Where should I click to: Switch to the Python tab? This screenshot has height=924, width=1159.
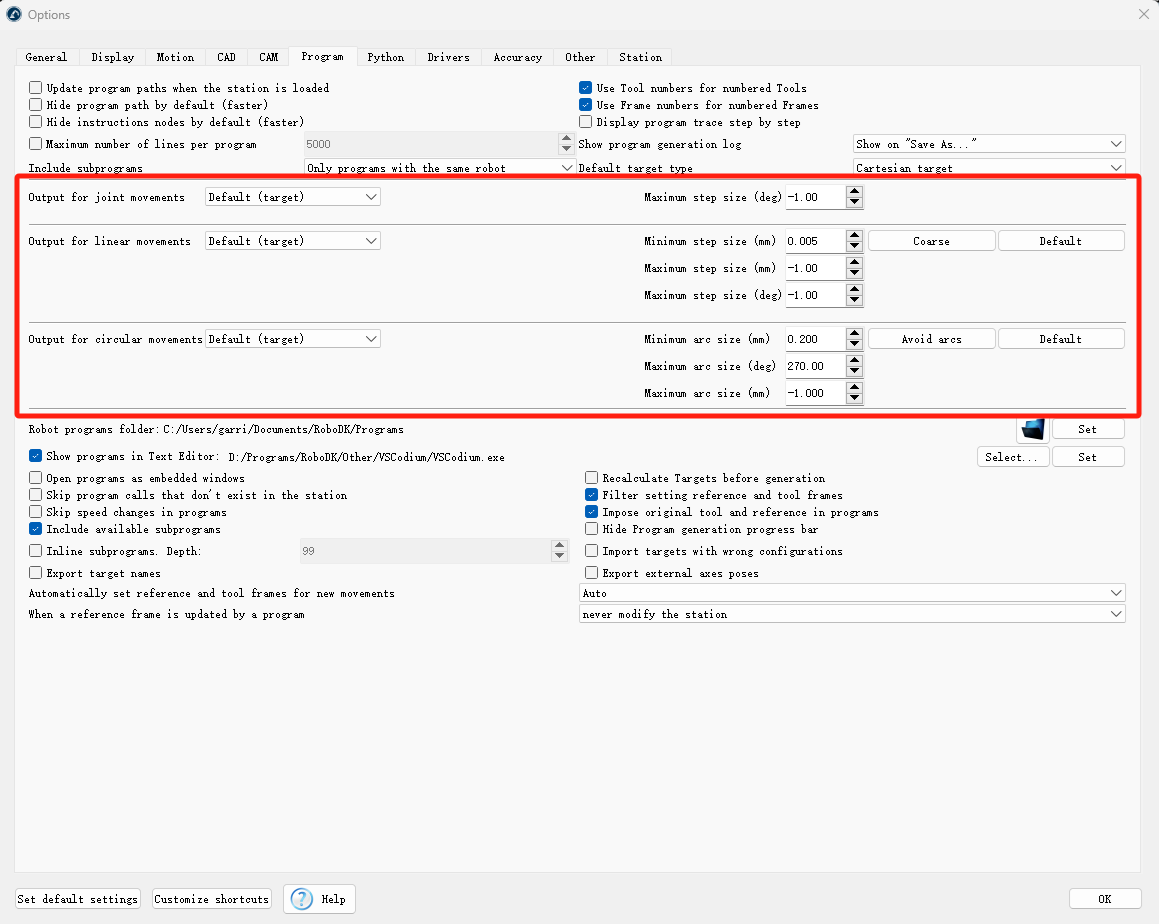click(x=385, y=57)
